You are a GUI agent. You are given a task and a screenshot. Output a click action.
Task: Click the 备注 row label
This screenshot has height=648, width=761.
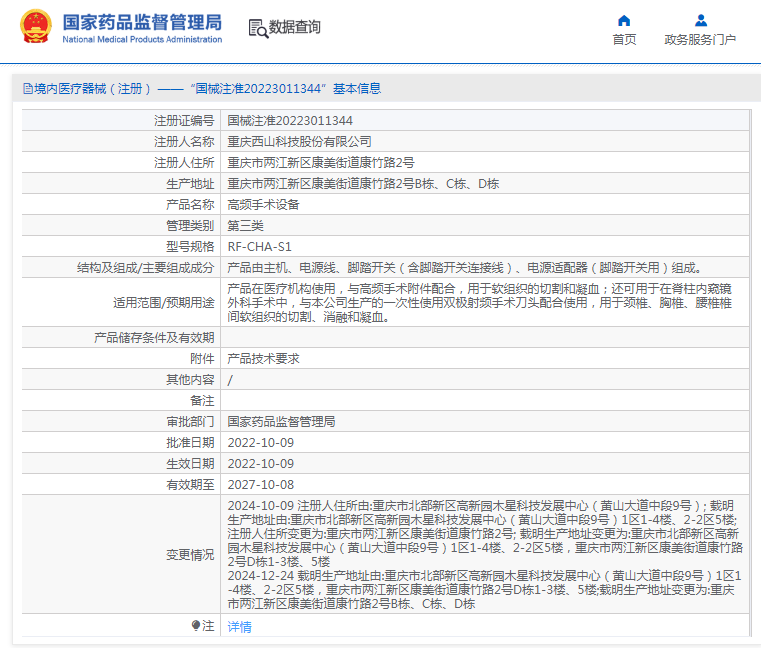pyautogui.click(x=202, y=400)
